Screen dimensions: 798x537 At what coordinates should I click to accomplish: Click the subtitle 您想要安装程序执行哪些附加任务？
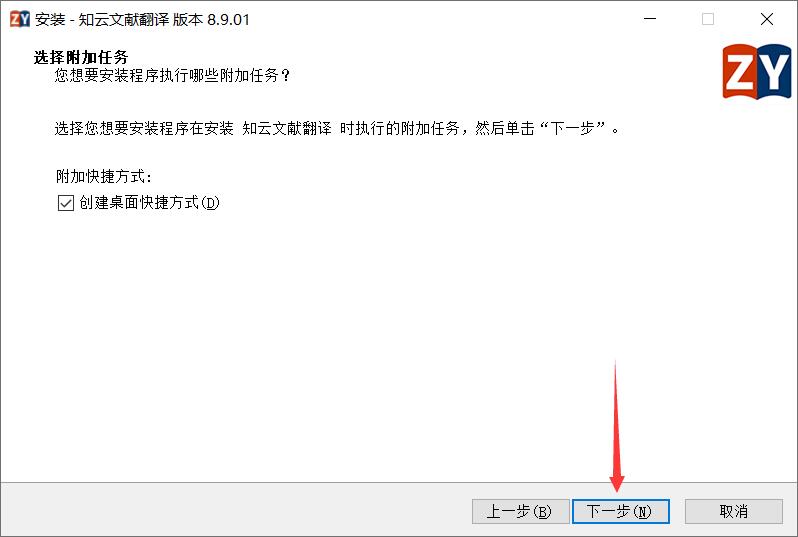click(173, 75)
